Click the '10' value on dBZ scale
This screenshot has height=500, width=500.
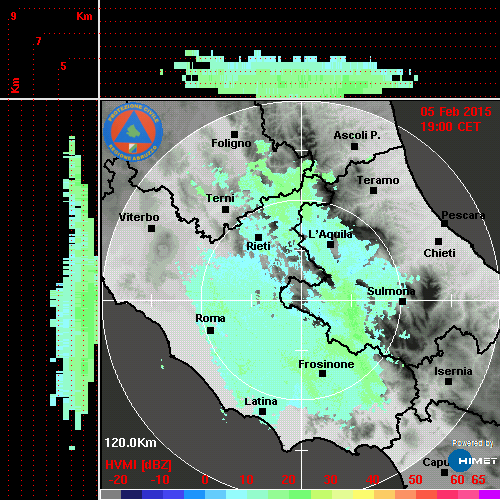(246, 480)
